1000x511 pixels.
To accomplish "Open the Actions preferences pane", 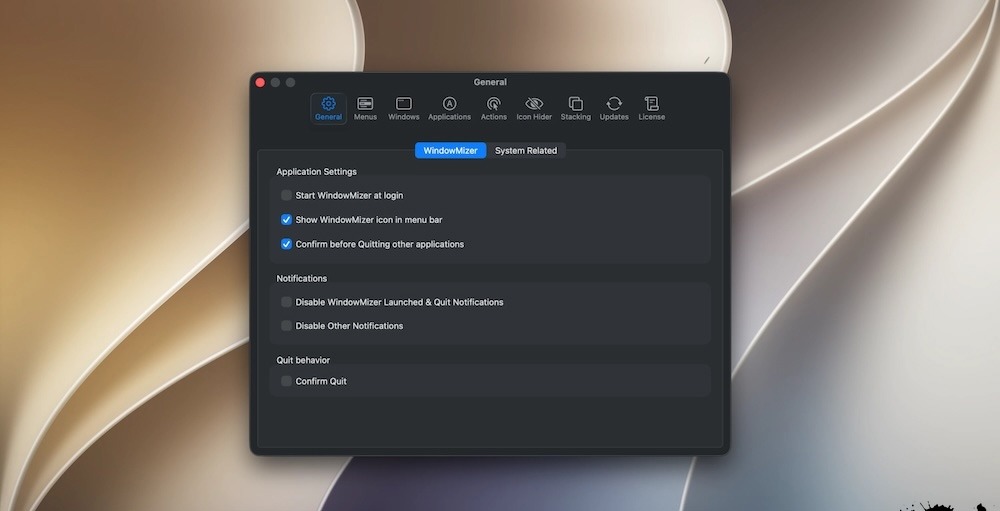I will pos(494,108).
